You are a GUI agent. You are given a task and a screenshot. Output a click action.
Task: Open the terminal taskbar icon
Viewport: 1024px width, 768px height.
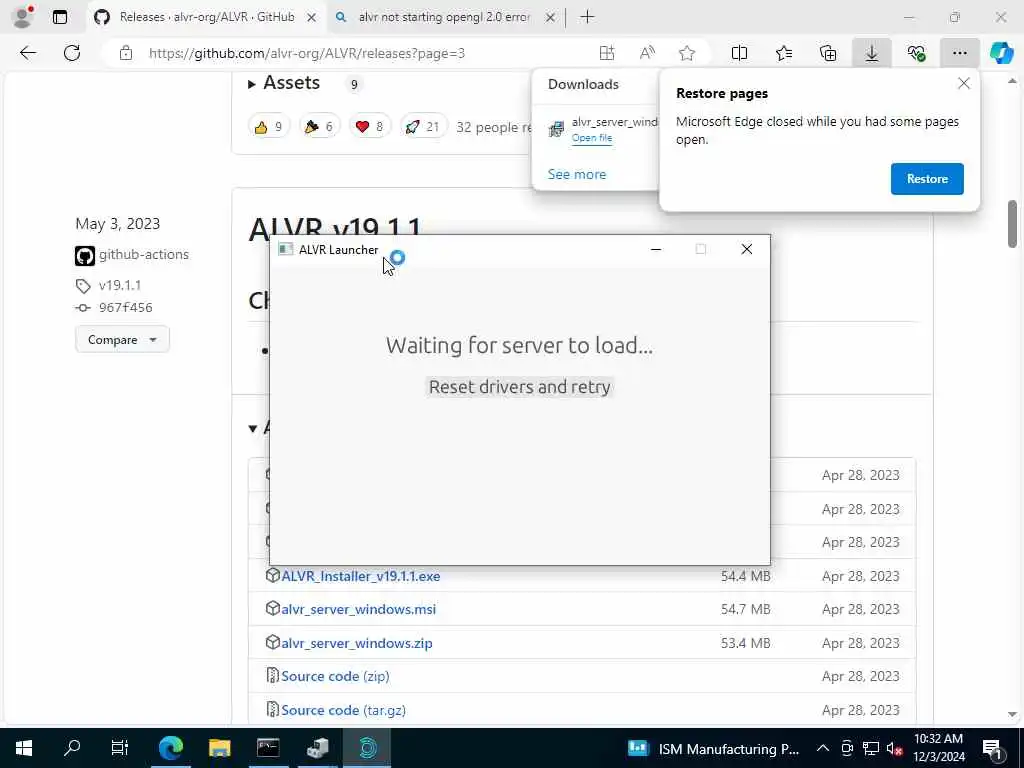pyautogui.click(x=268, y=748)
